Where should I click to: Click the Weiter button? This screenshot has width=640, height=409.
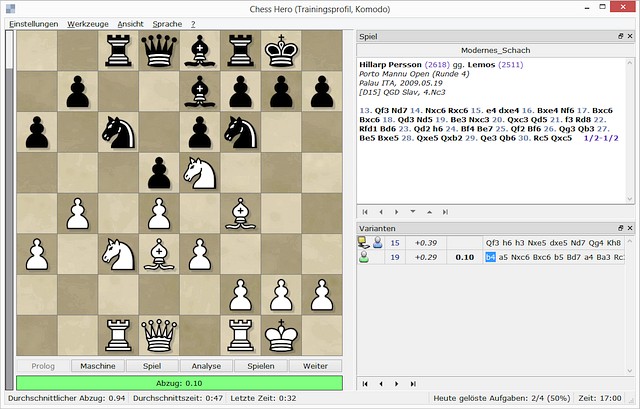315,366
